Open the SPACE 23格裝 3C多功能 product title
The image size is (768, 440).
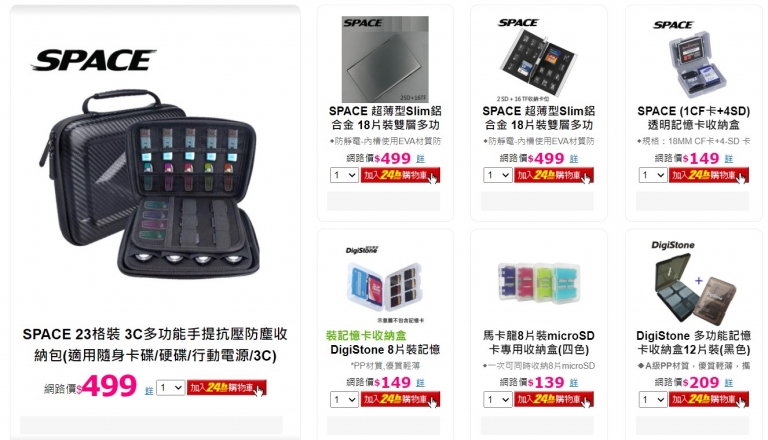tap(155, 344)
